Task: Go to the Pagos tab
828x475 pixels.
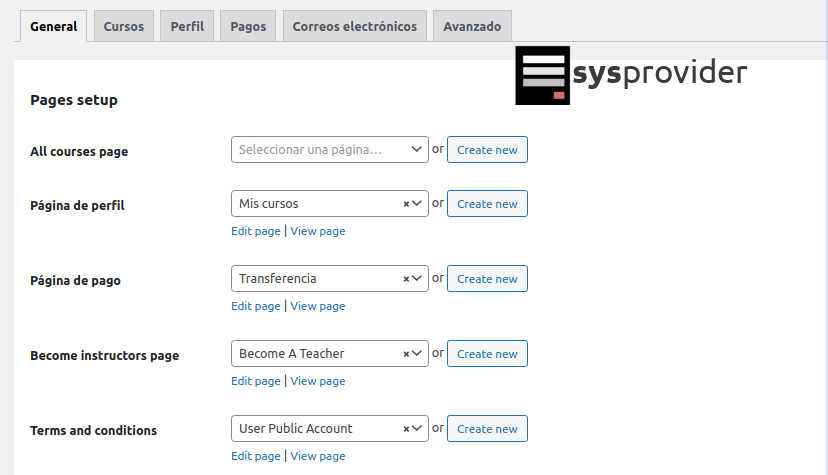Action: [x=248, y=26]
